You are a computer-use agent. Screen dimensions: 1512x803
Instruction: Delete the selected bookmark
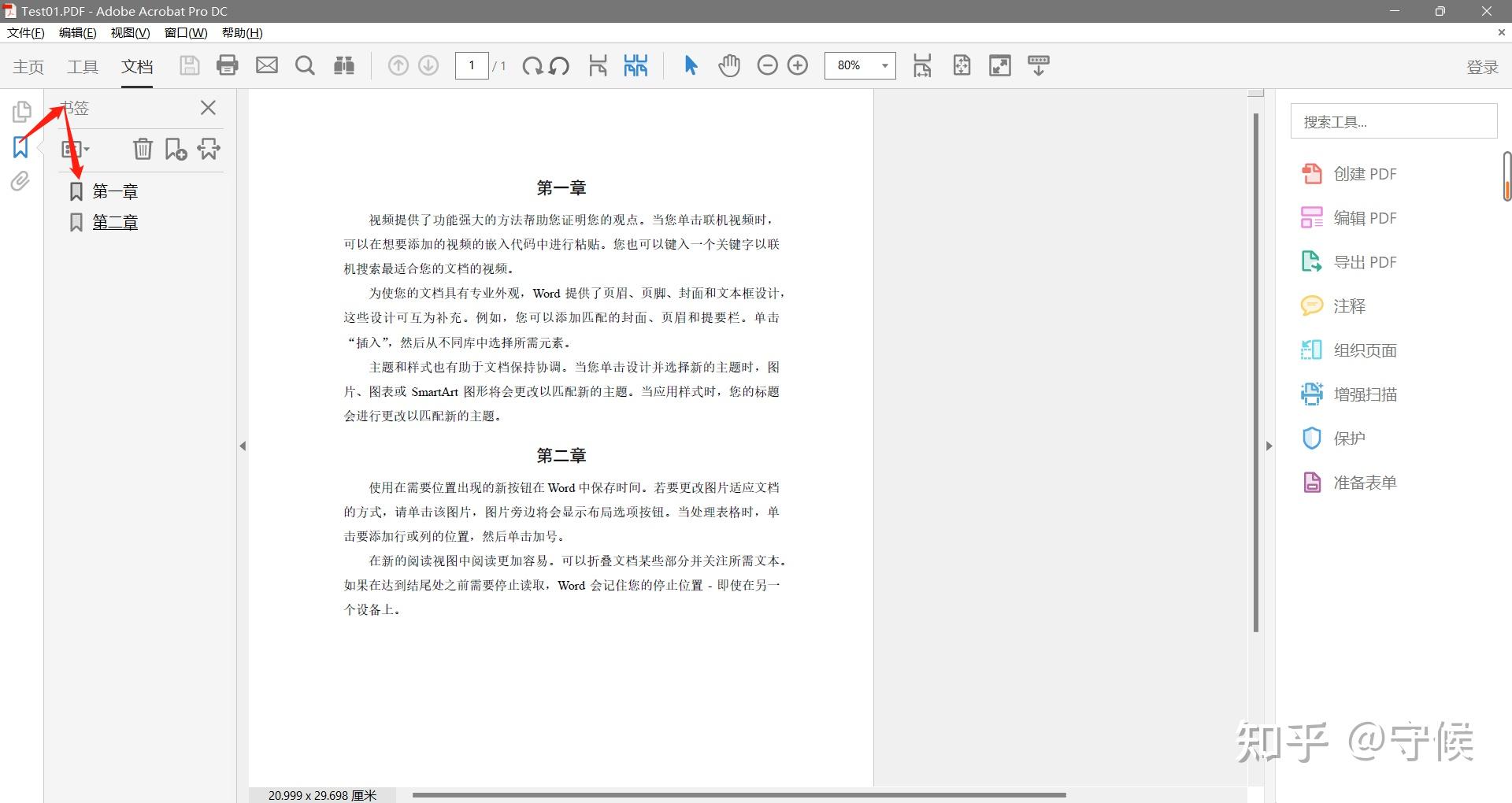[143, 149]
